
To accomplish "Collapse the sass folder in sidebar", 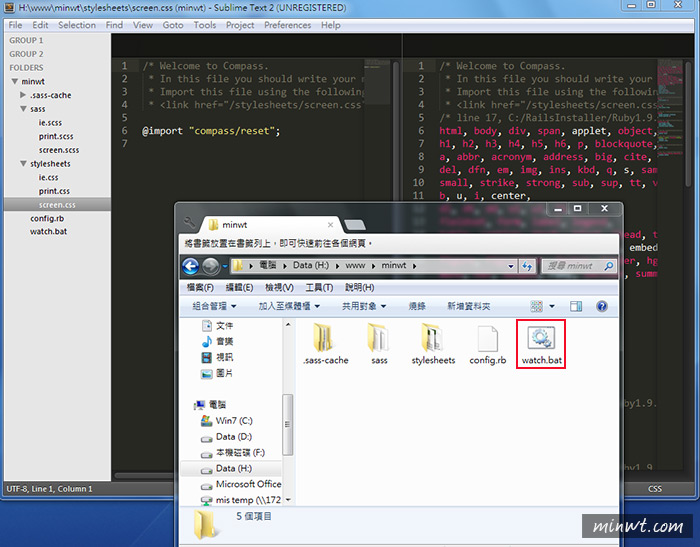I will tap(23, 109).
